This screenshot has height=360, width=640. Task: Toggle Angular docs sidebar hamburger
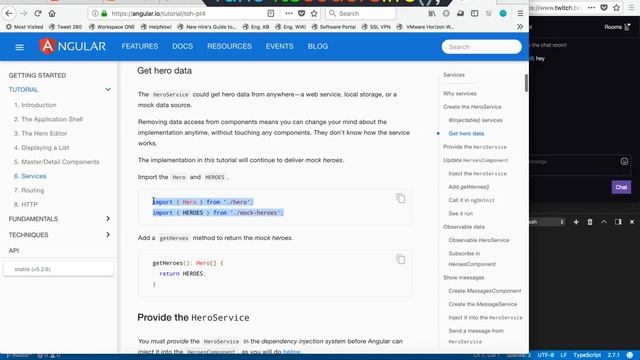[19, 47]
